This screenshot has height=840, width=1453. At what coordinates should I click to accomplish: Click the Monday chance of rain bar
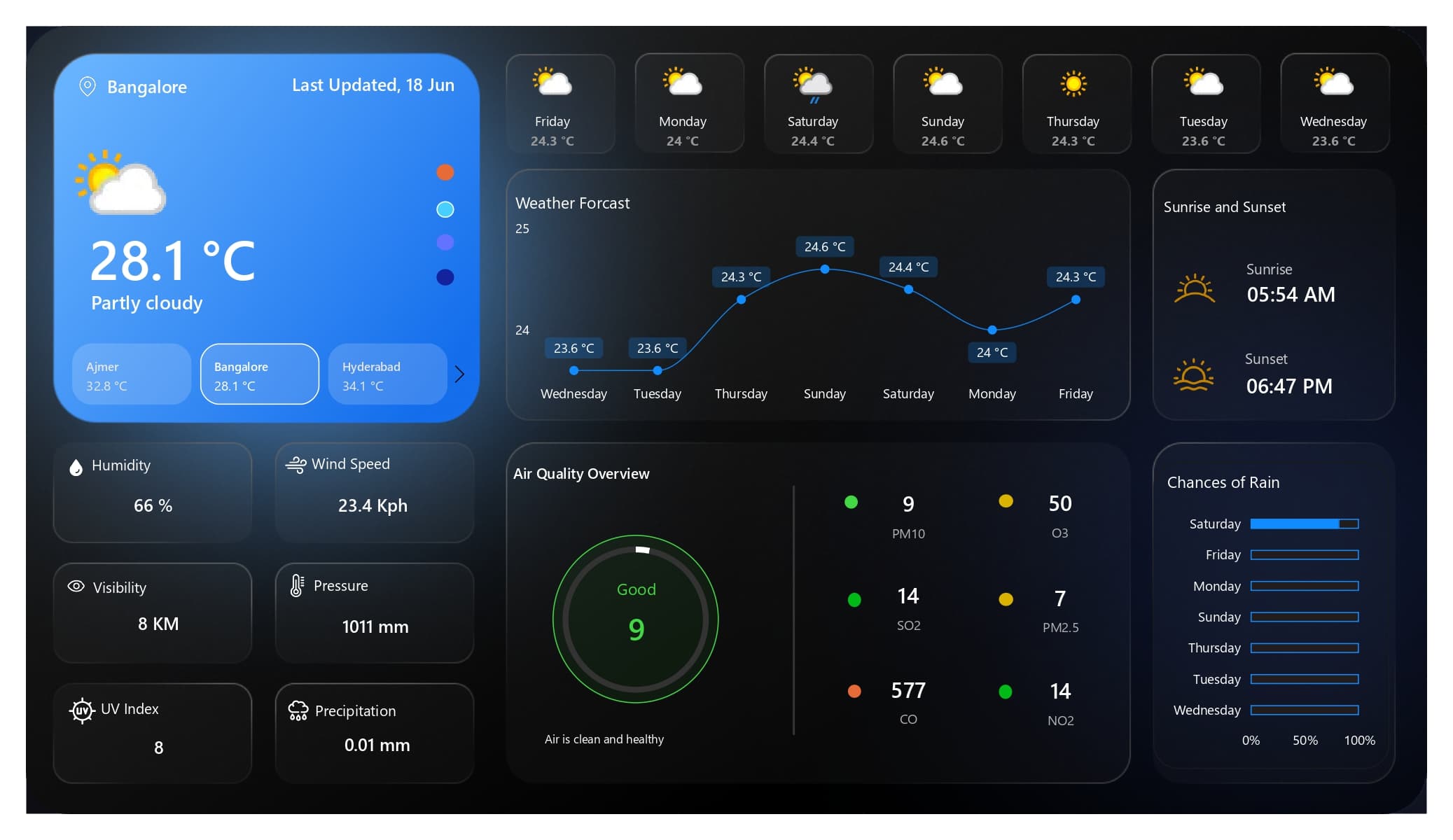point(1305,586)
